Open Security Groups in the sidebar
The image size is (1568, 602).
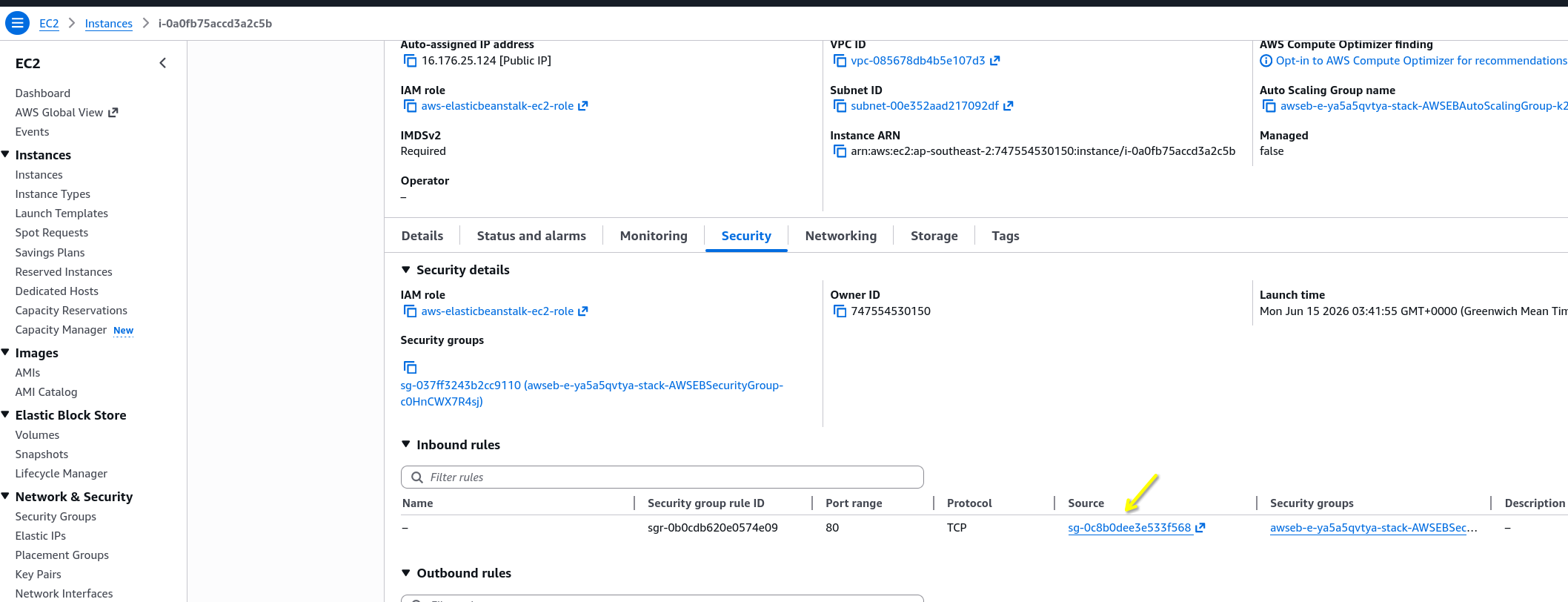tap(56, 517)
